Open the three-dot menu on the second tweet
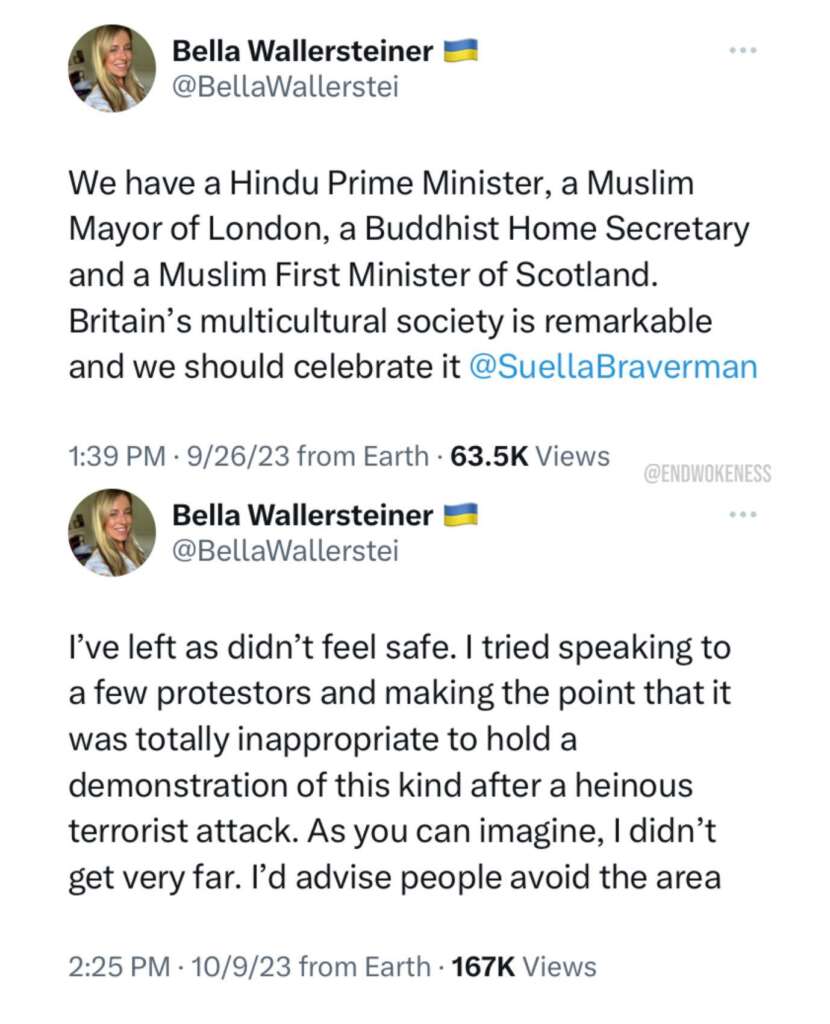Screen dimensions: 830x1024 744,513
